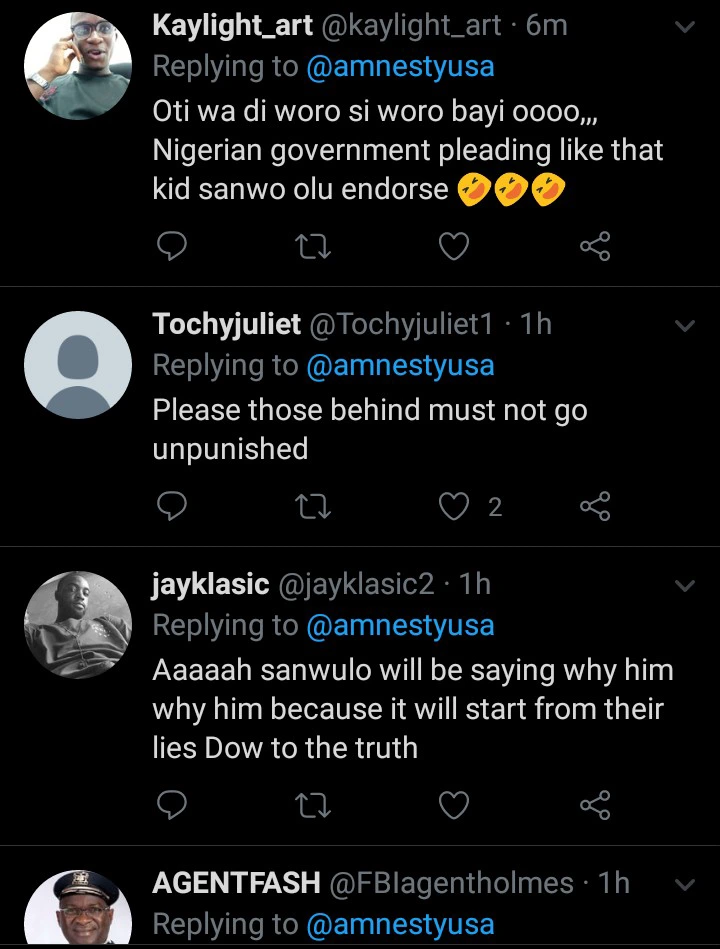Share jayklasic's tweet
The width and height of the screenshot is (720, 949).
[595, 803]
